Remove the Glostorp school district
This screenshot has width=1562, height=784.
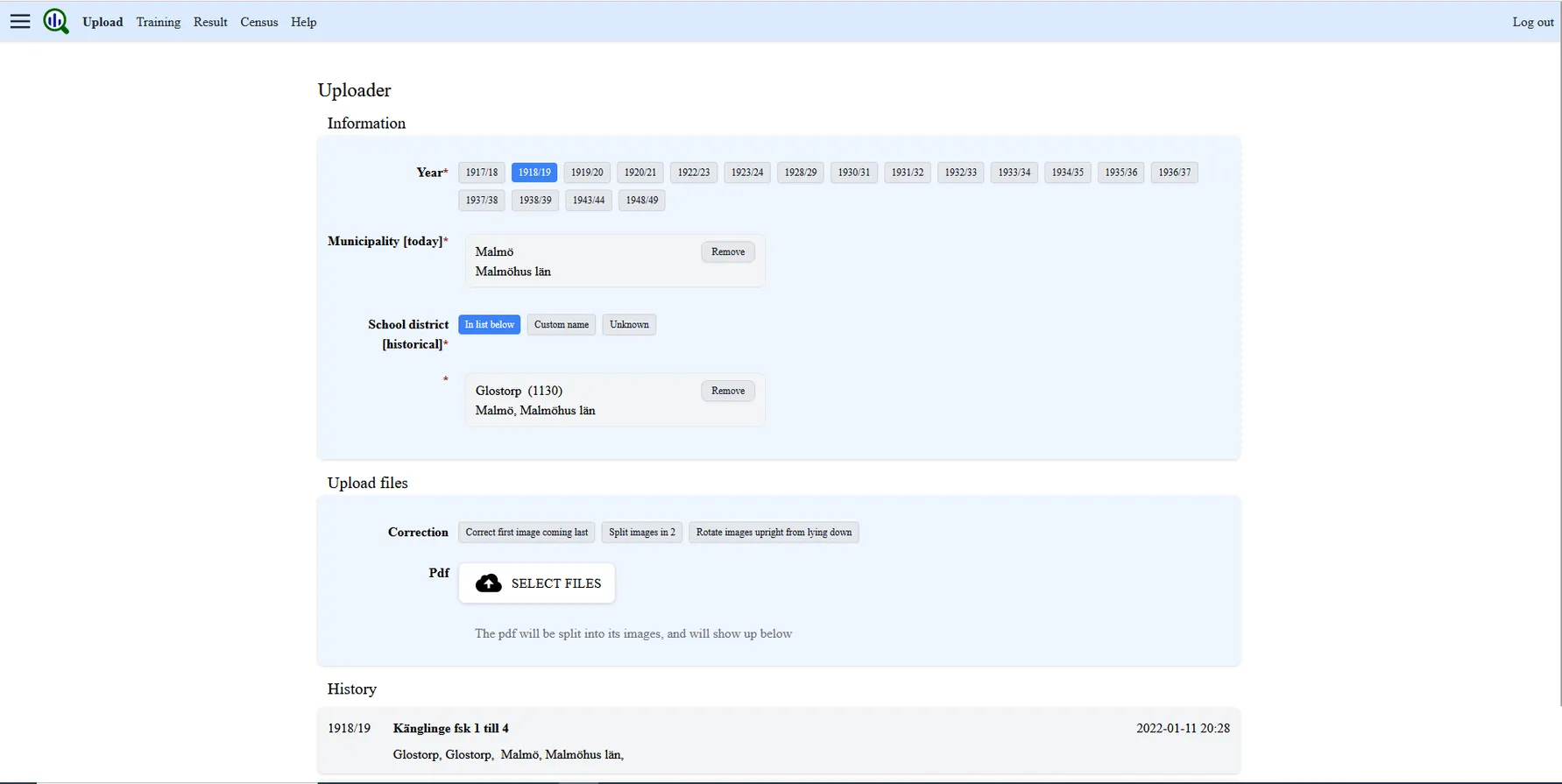point(727,392)
